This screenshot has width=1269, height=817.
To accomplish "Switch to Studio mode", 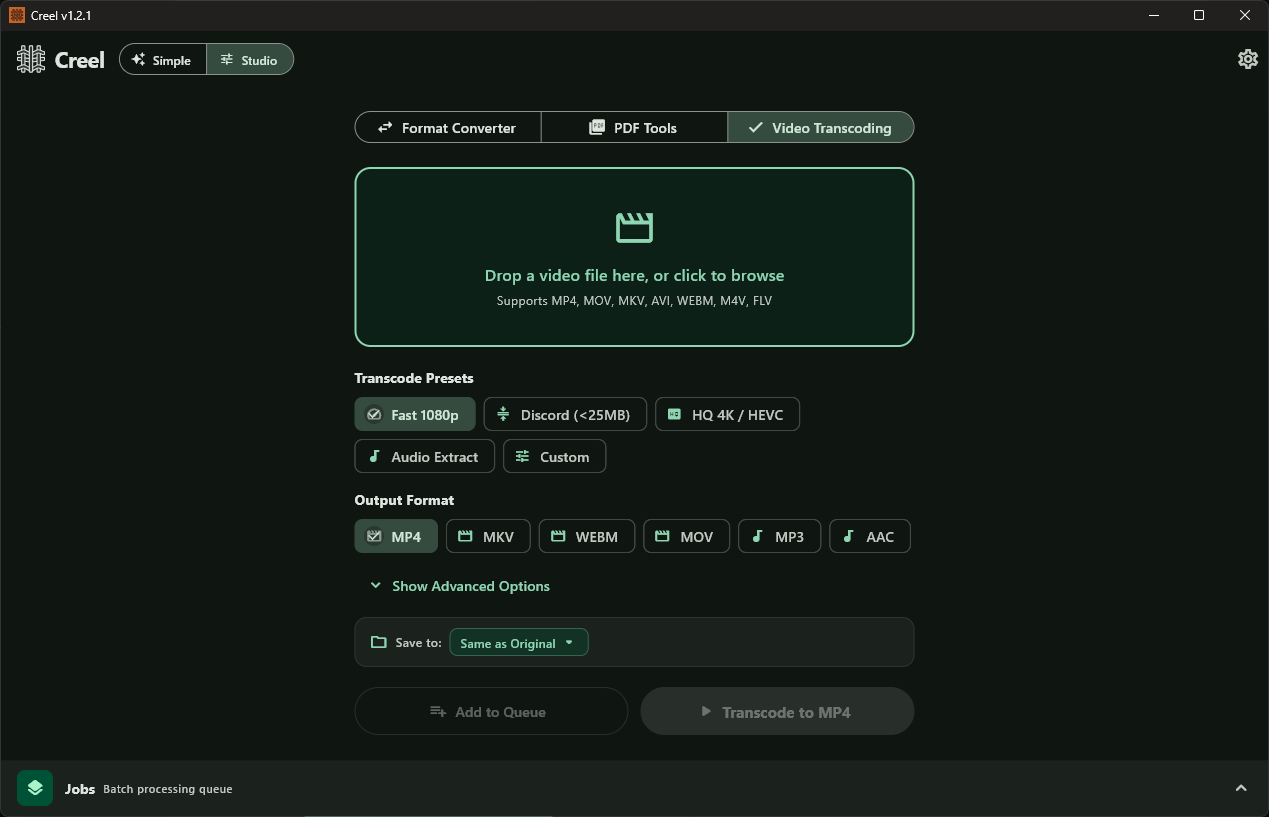I will click(x=250, y=60).
